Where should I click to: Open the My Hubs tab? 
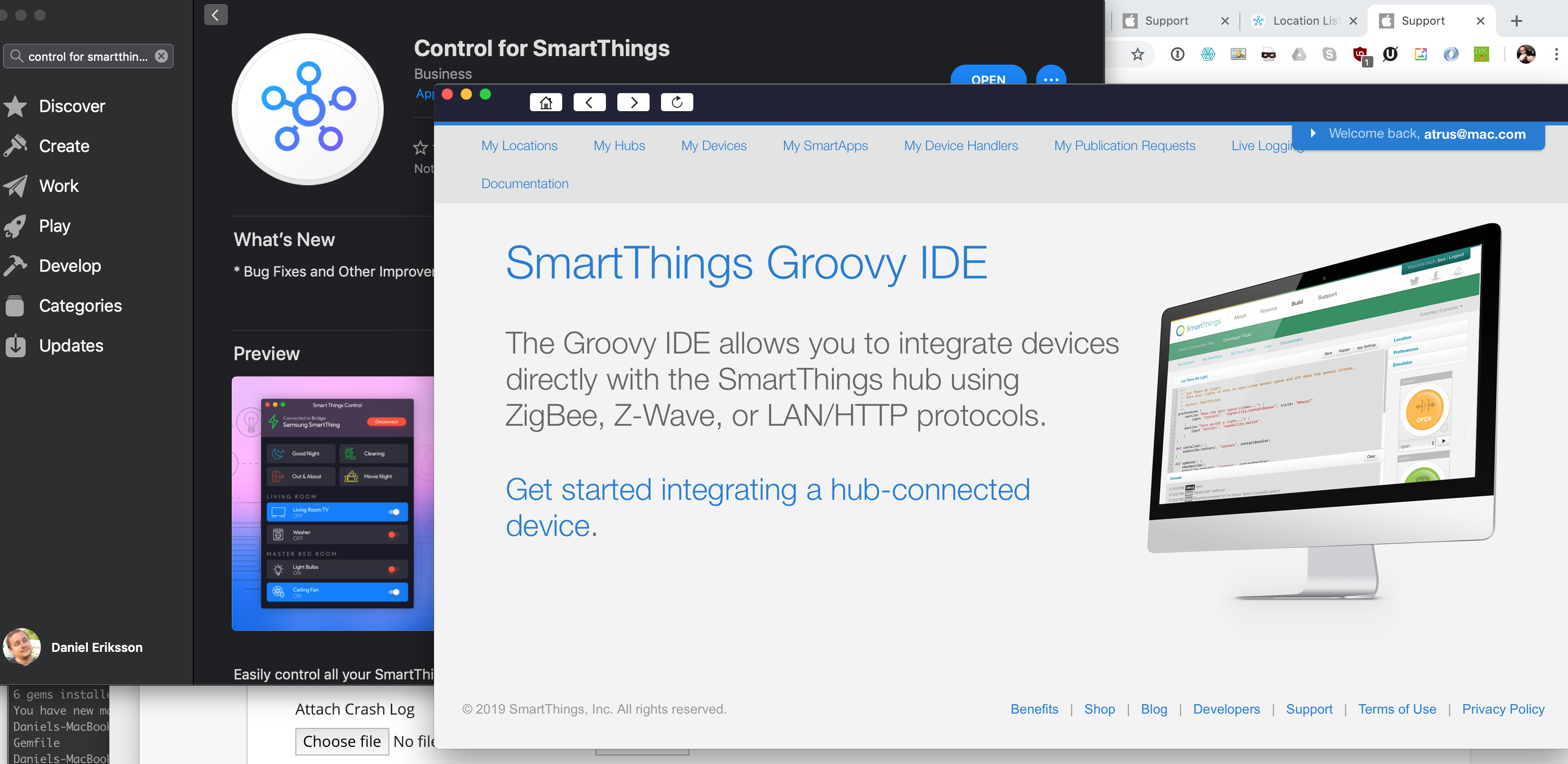pyautogui.click(x=619, y=145)
